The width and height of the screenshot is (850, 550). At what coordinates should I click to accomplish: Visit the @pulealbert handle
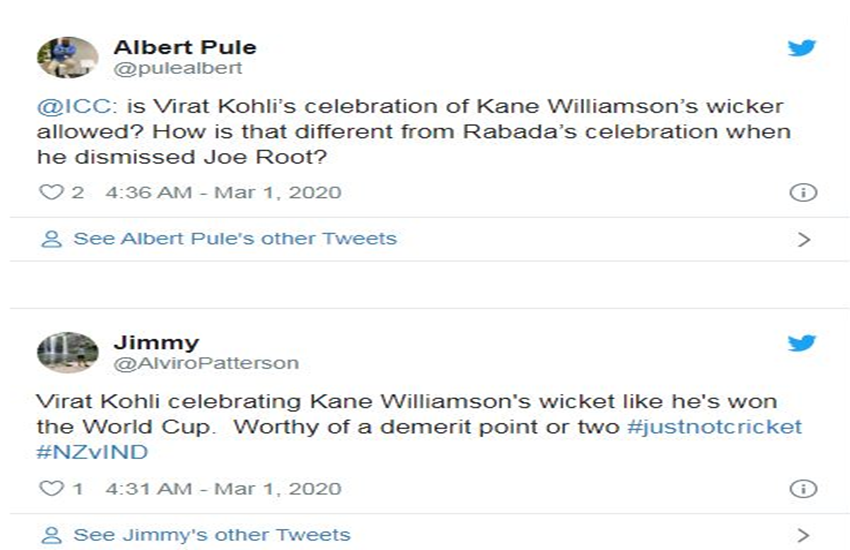coord(177,68)
